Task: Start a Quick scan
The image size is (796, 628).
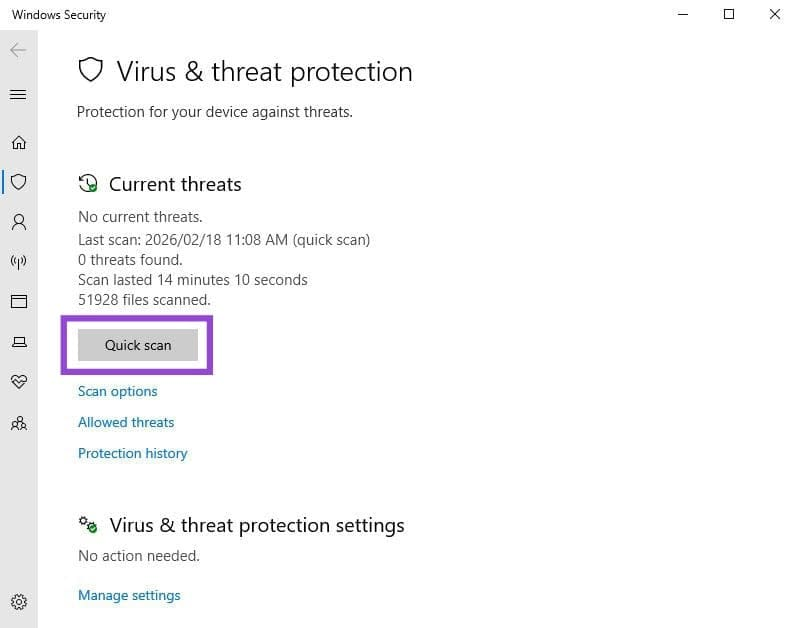Action: [x=138, y=345]
